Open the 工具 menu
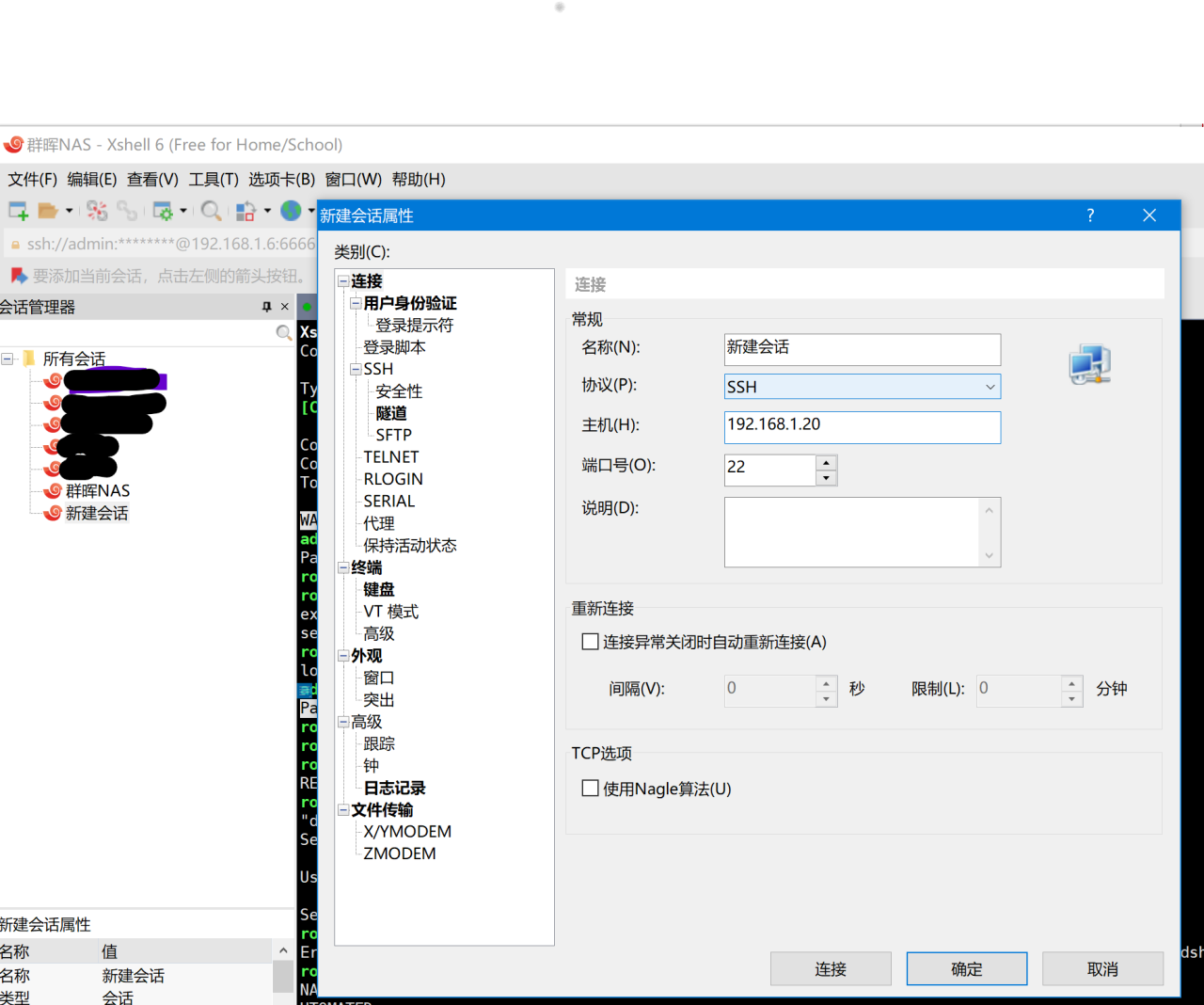Image resolution: width=1204 pixels, height=1005 pixels. point(213,179)
